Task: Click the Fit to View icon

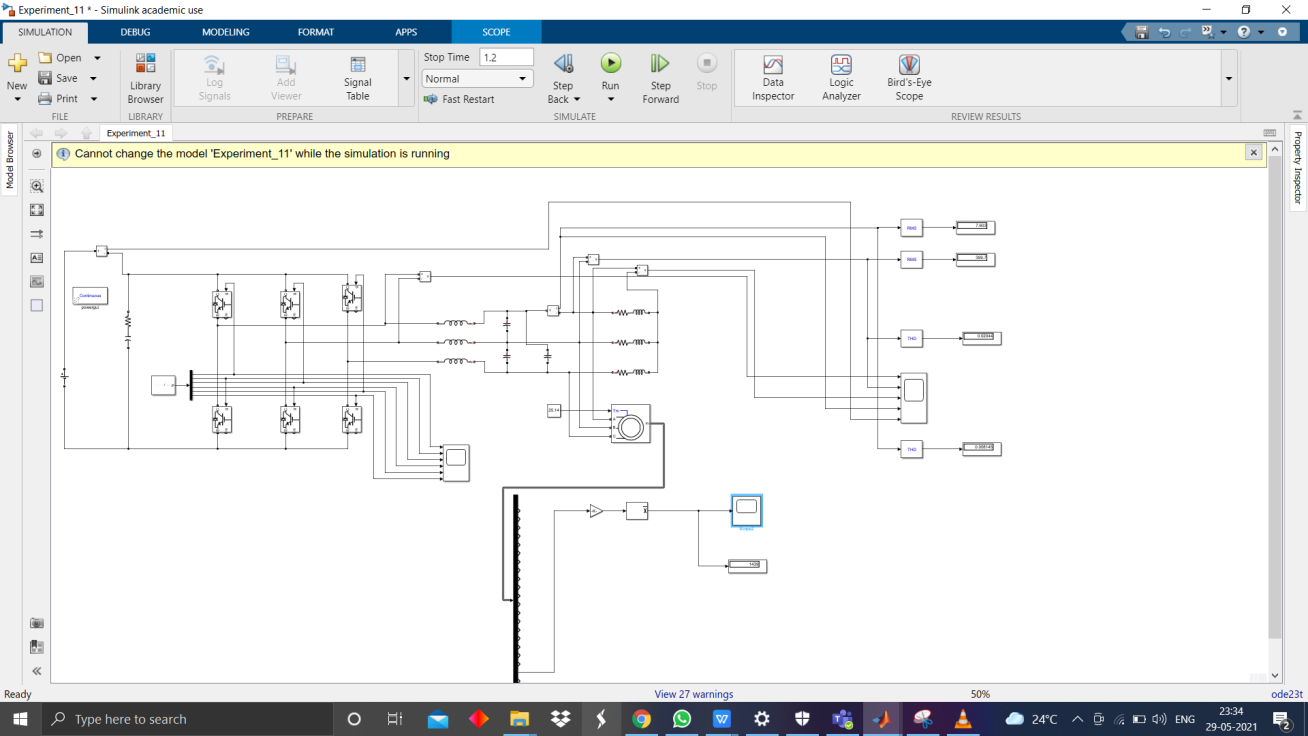Action: click(37, 210)
